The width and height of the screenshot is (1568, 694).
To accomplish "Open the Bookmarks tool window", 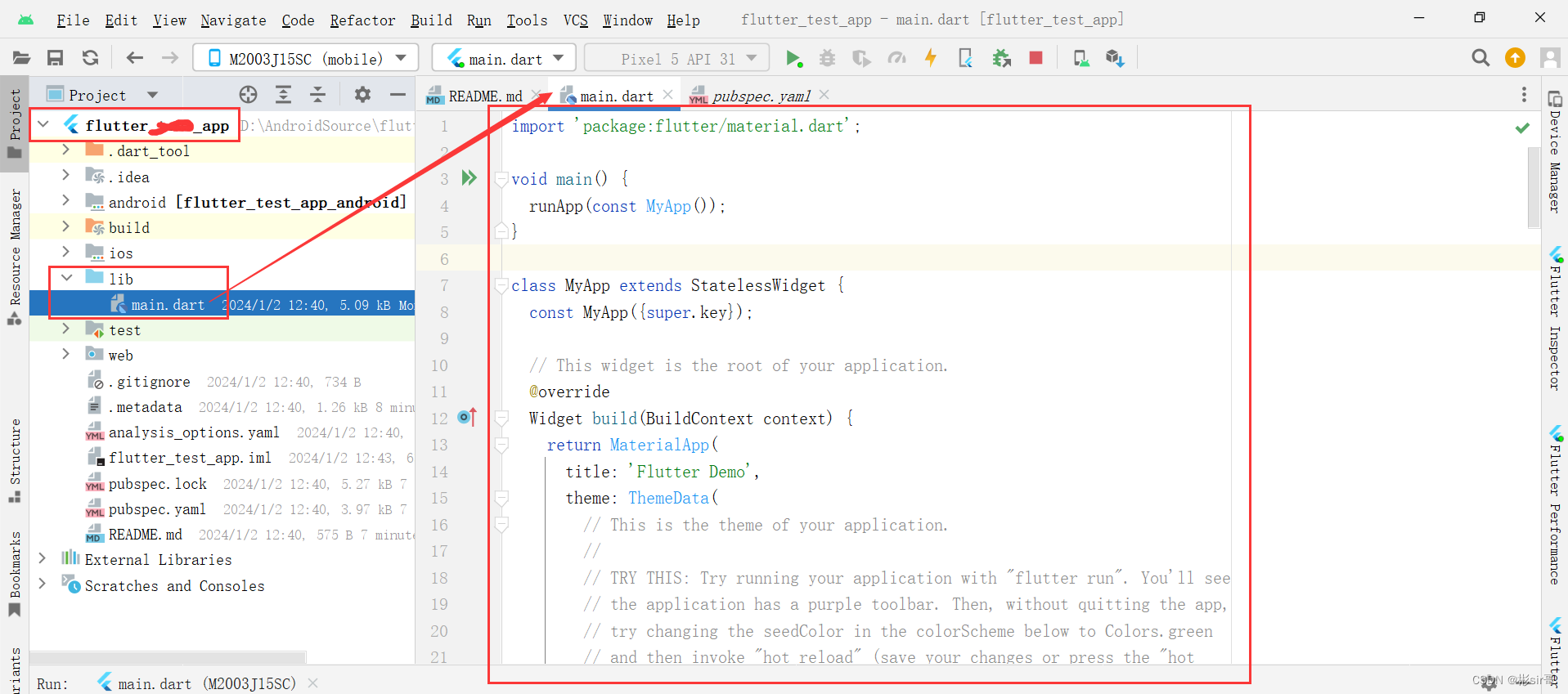I will [15, 574].
